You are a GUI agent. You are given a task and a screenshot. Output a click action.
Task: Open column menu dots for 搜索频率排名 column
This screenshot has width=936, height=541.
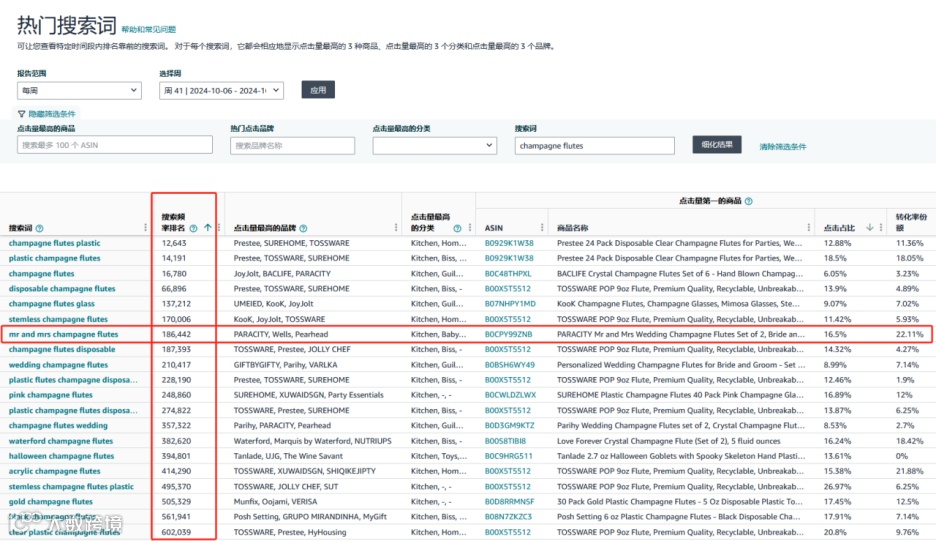(x=219, y=228)
